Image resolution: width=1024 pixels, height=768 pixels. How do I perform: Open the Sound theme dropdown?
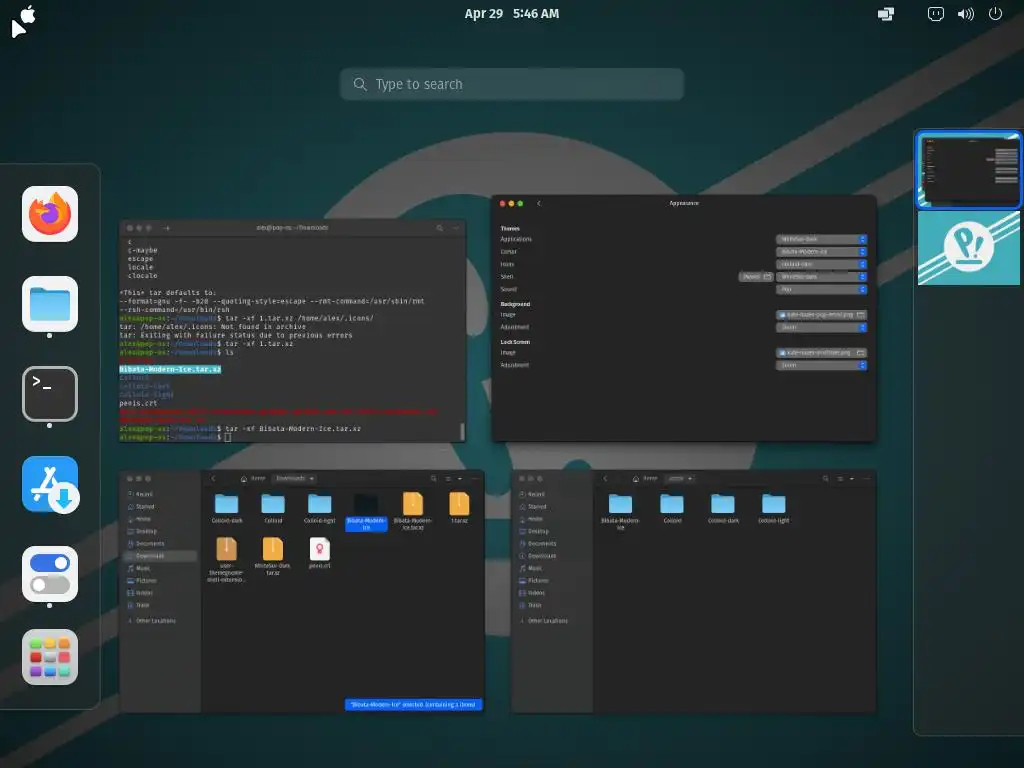point(822,289)
